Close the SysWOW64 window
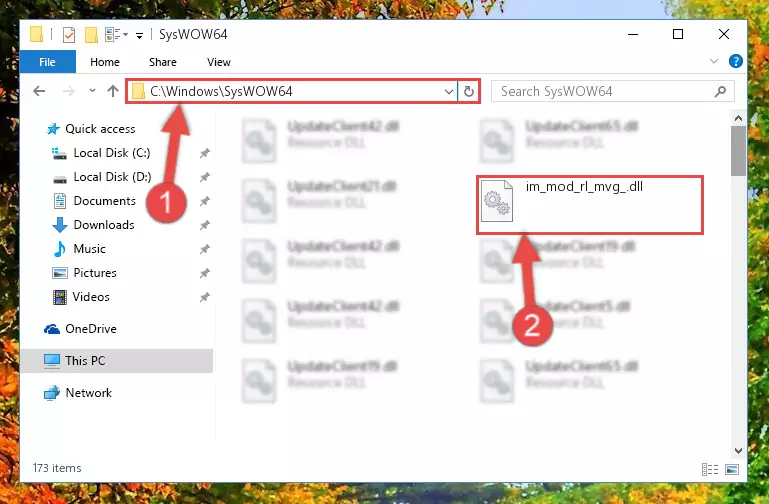 tap(723, 34)
